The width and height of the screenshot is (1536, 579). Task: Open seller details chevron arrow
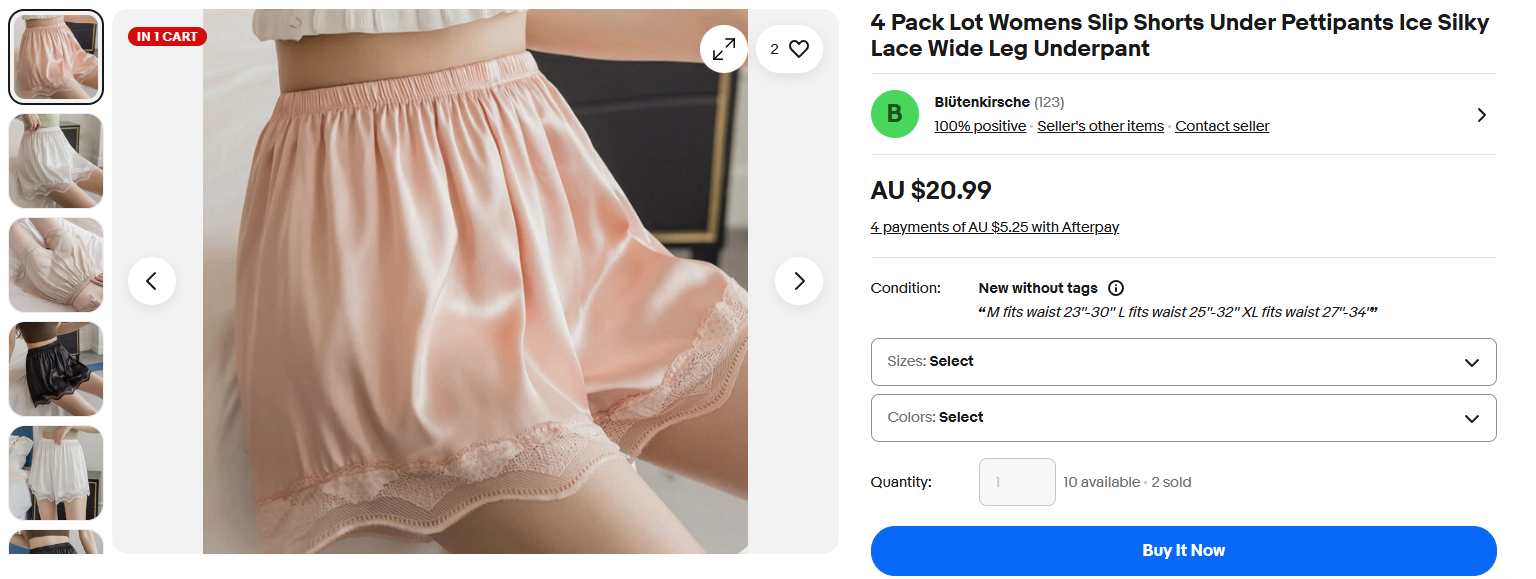1481,115
